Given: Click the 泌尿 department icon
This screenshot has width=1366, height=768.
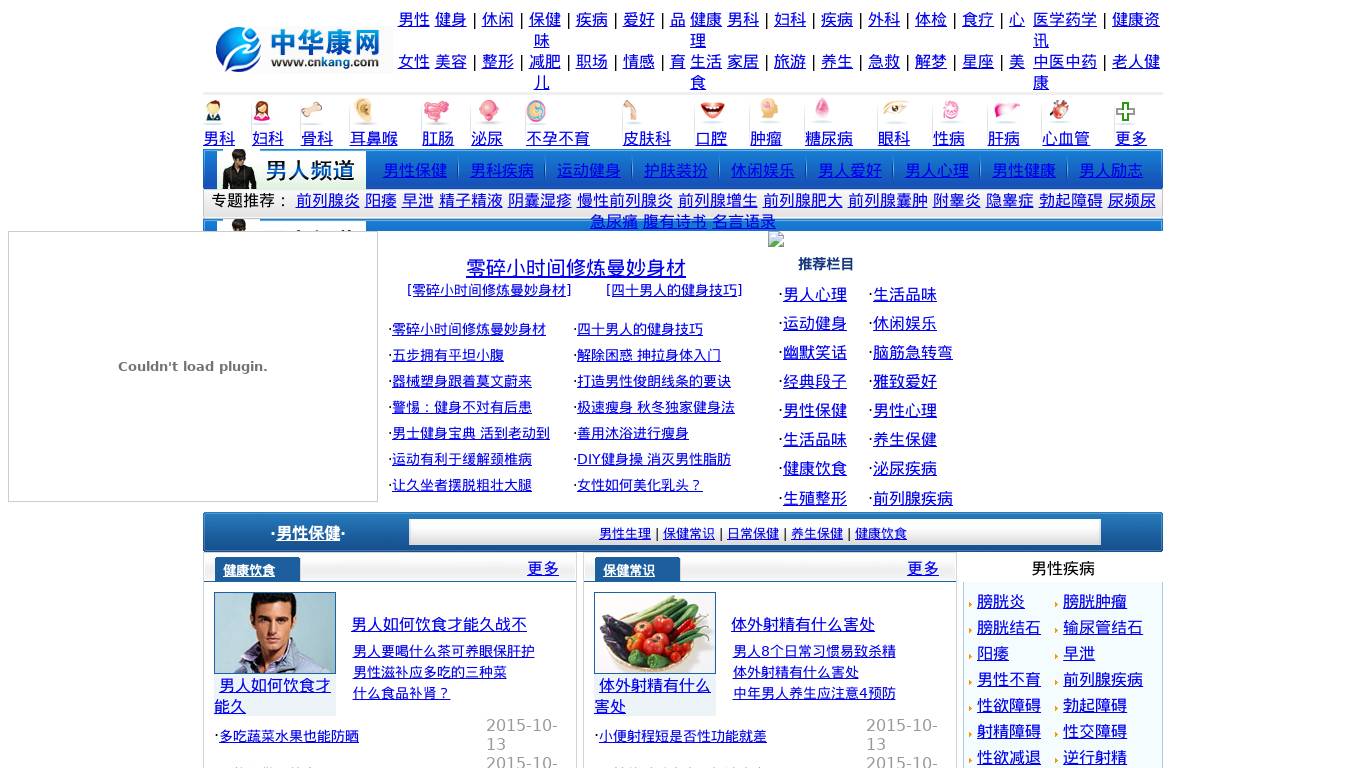Looking at the screenshot, I should 487,110.
